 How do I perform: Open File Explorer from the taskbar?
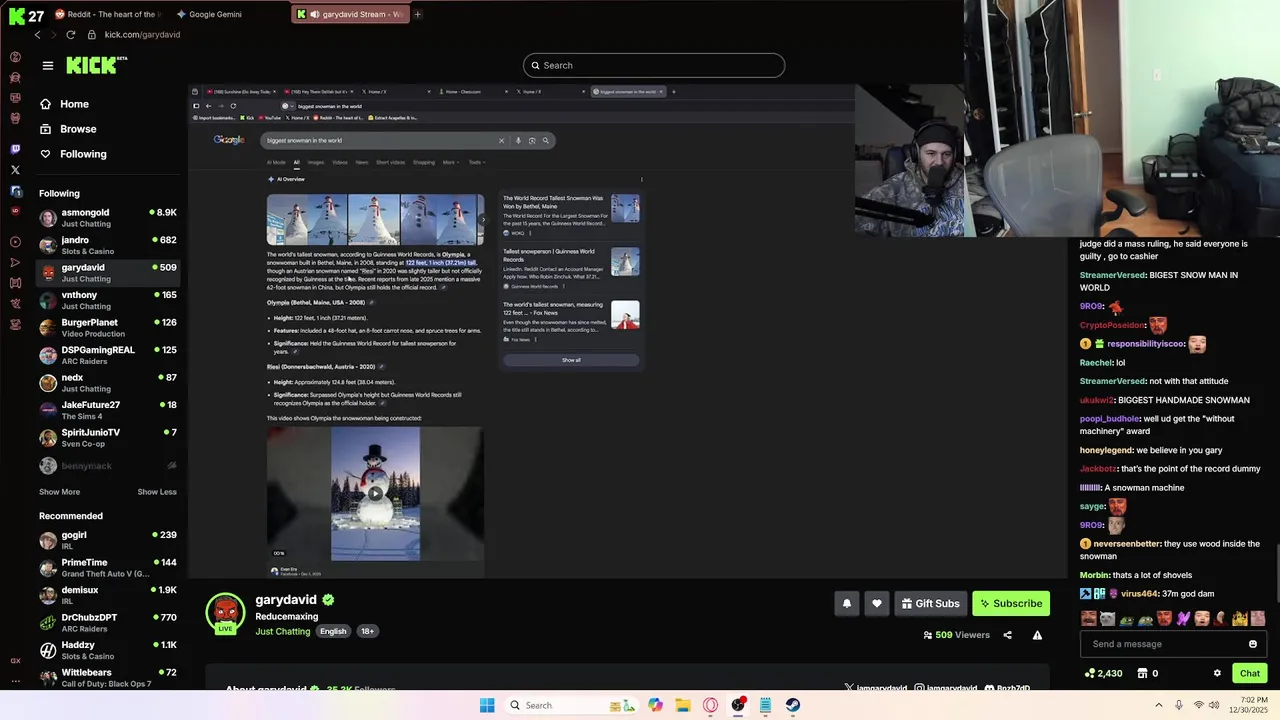click(683, 705)
